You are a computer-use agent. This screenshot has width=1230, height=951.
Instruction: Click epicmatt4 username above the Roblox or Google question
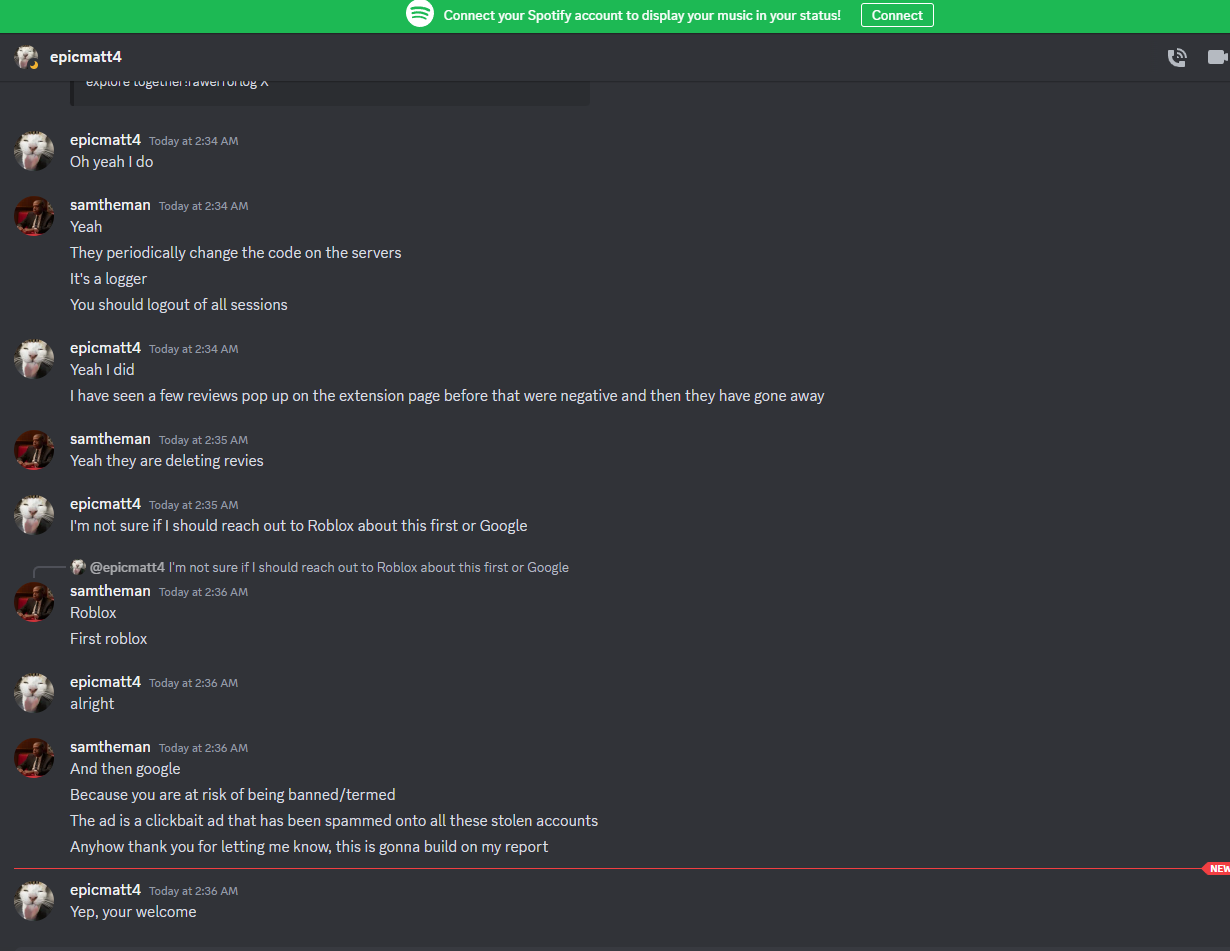click(105, 504)
